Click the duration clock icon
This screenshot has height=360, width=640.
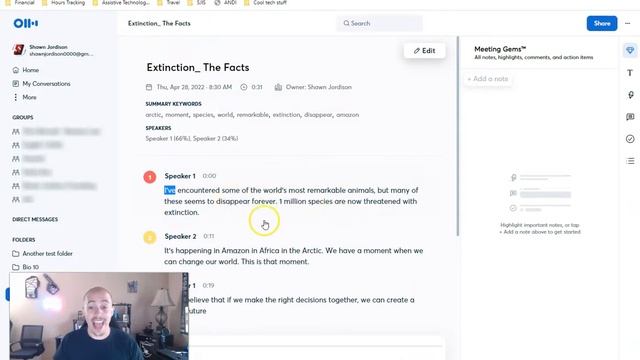click(244, 87)
